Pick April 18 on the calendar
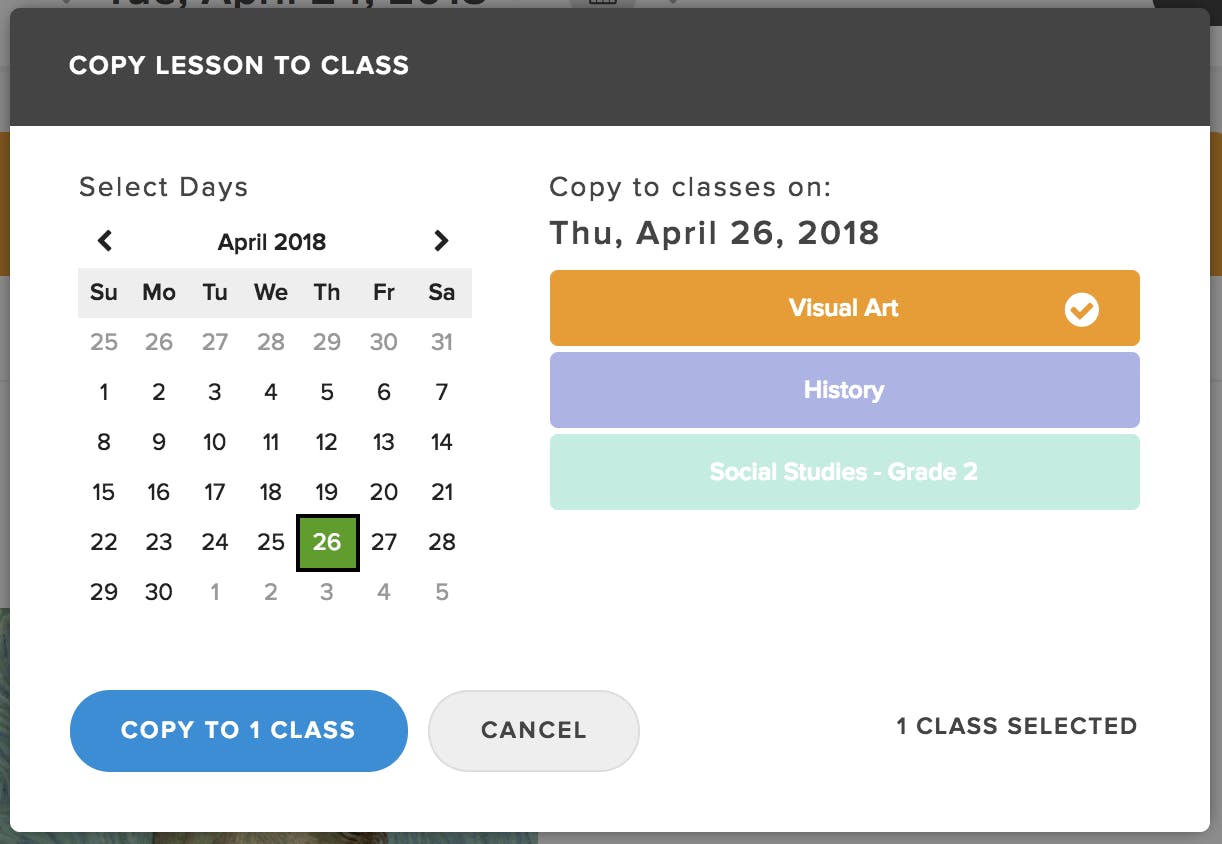The image size is (1222, 844). [271, 492]
